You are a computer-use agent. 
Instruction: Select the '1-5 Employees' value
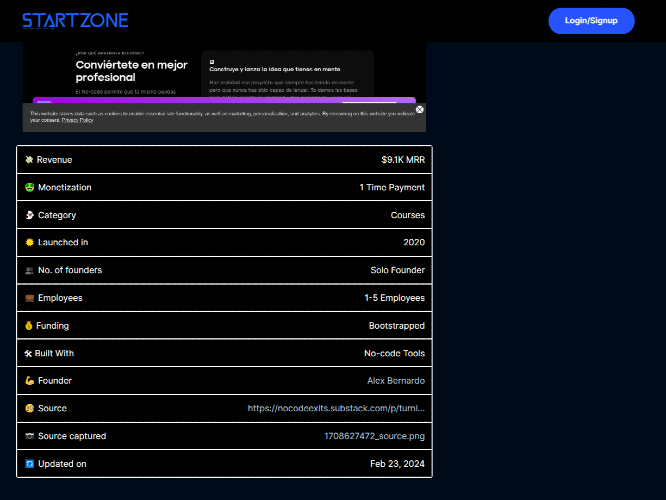[394, 298]
